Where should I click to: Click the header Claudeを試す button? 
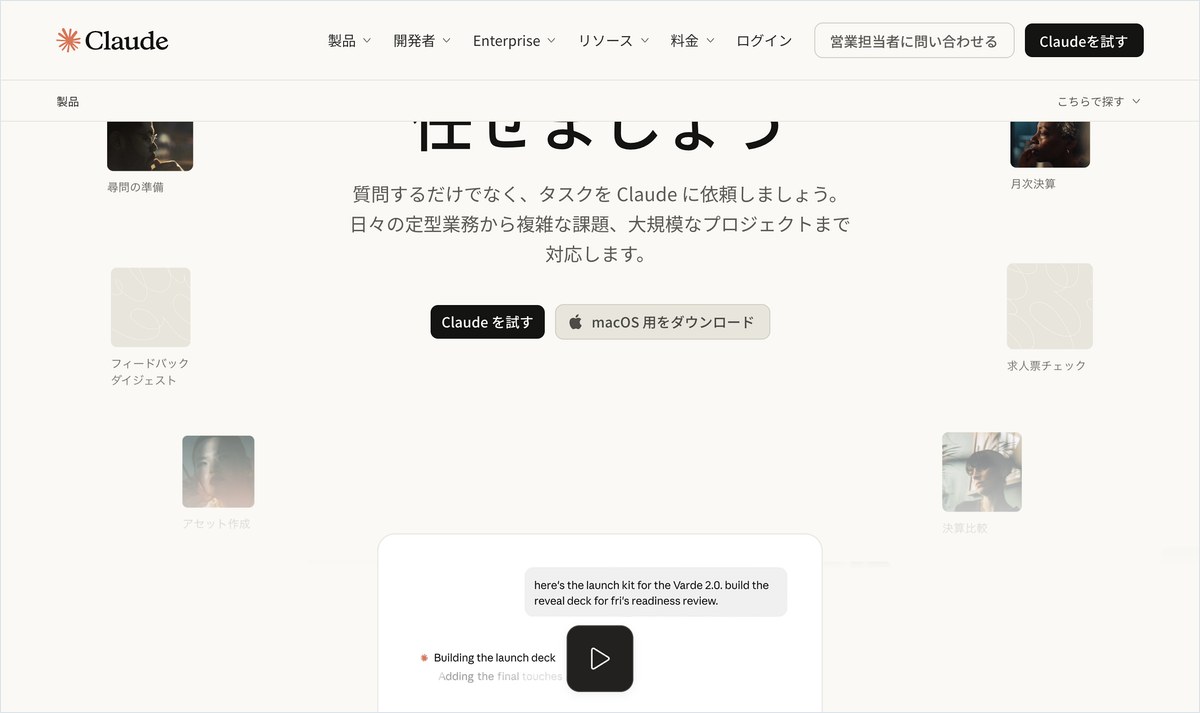(1084, 41)
